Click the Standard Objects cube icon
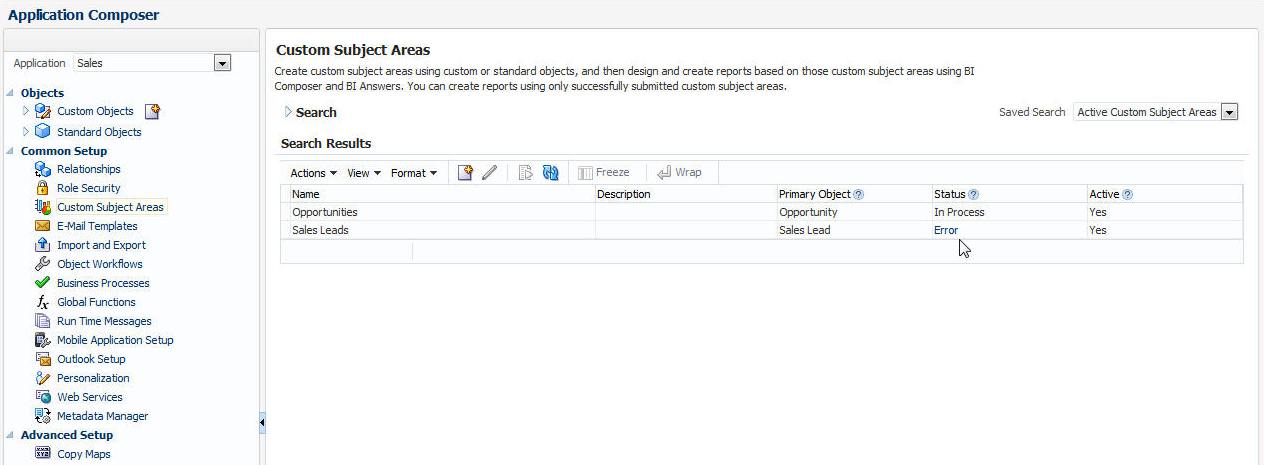This screenshot has width=1264, height=465. tap(42, 131)
